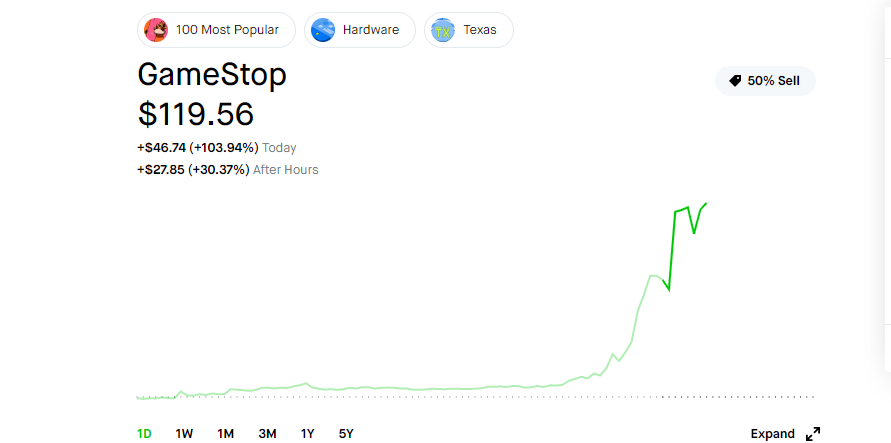Switch chart to the 3M range

(x=267, y=434)
